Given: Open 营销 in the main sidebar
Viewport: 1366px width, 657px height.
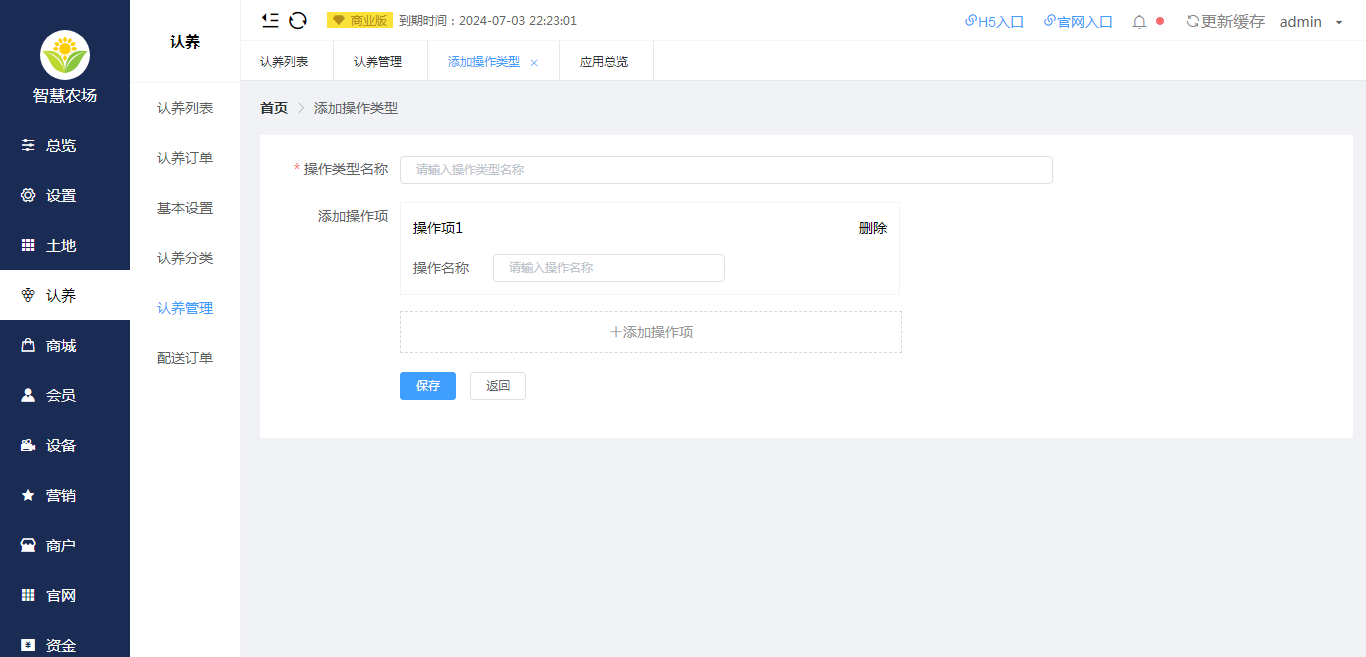Looking at the screenshot, I should [x=65, y=495].
